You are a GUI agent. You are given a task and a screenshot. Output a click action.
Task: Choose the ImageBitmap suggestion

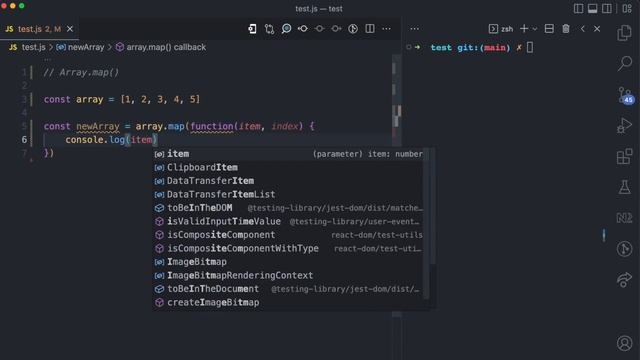click(288, 262)
